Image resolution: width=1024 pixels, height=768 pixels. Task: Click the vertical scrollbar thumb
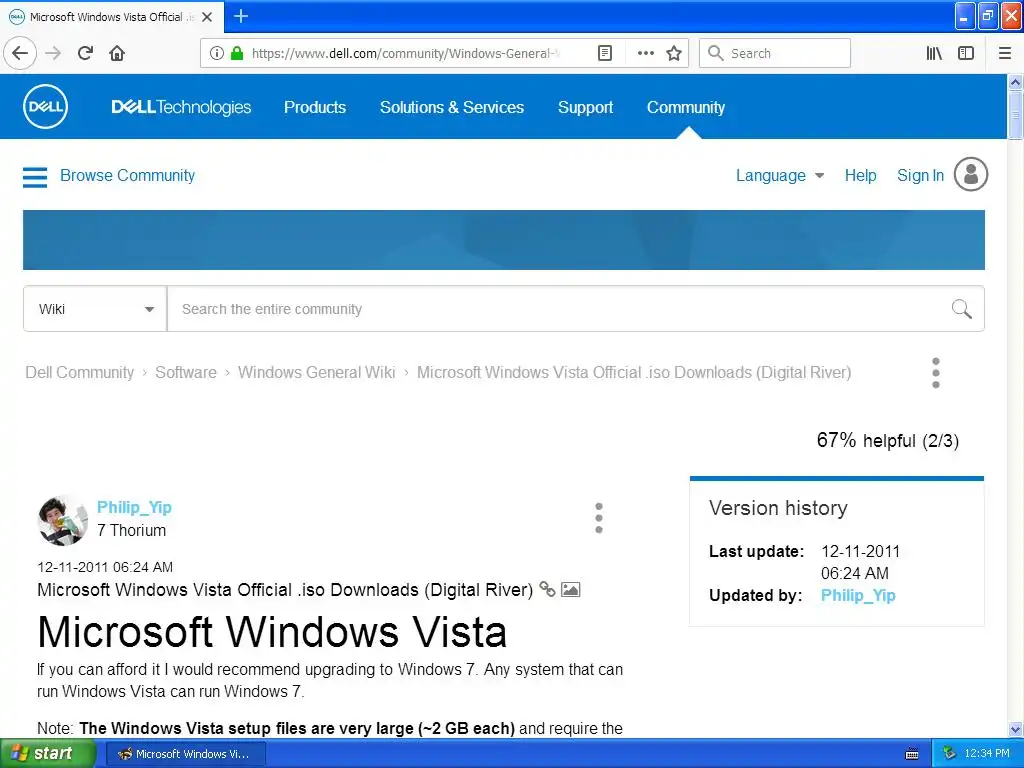[x=1015, y=115]
